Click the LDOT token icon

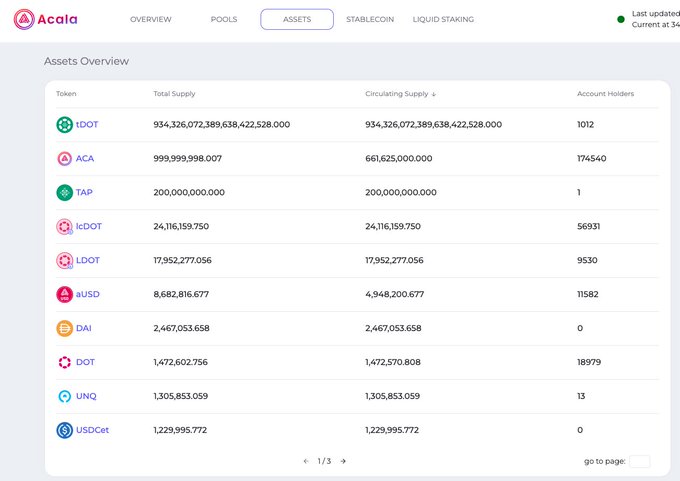[65, 260]
